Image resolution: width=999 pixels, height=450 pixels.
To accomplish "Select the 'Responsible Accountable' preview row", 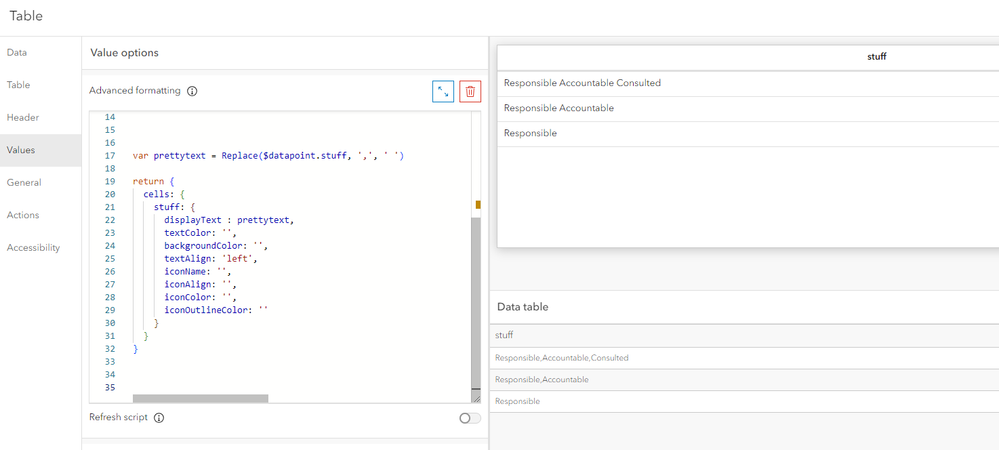I will coord(559,108).
